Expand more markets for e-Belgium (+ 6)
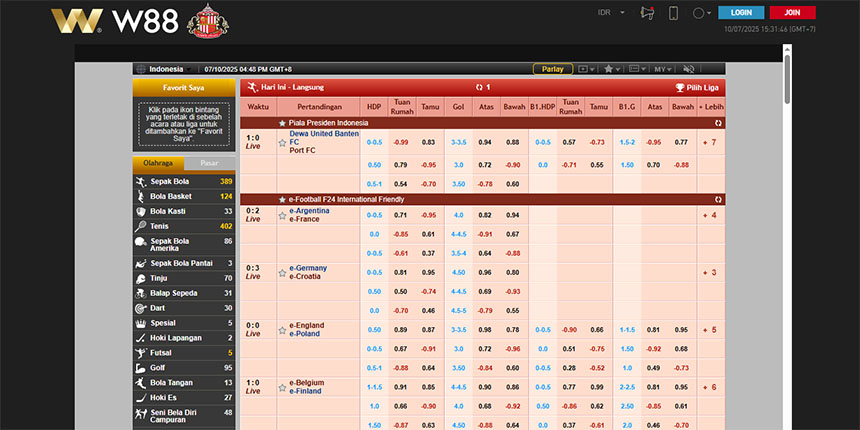The height and width of the screenshot is (430, 860). (710, 387)
